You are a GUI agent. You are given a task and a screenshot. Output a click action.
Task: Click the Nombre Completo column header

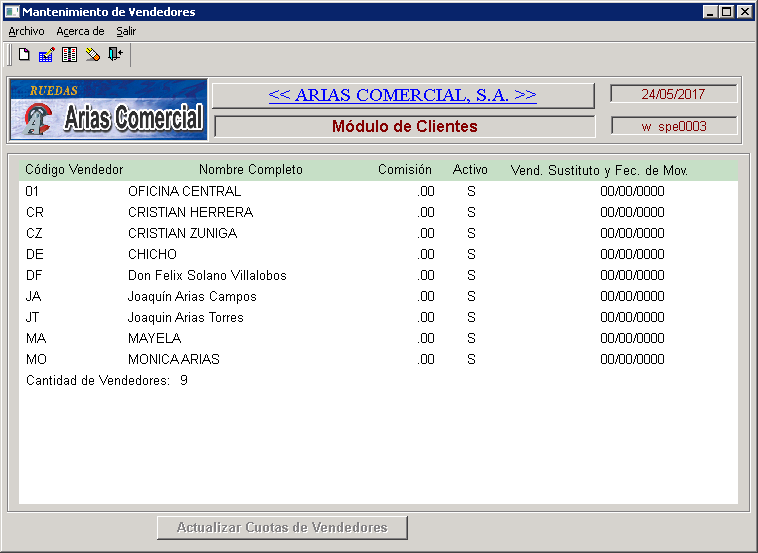click(x=251, y=170)
